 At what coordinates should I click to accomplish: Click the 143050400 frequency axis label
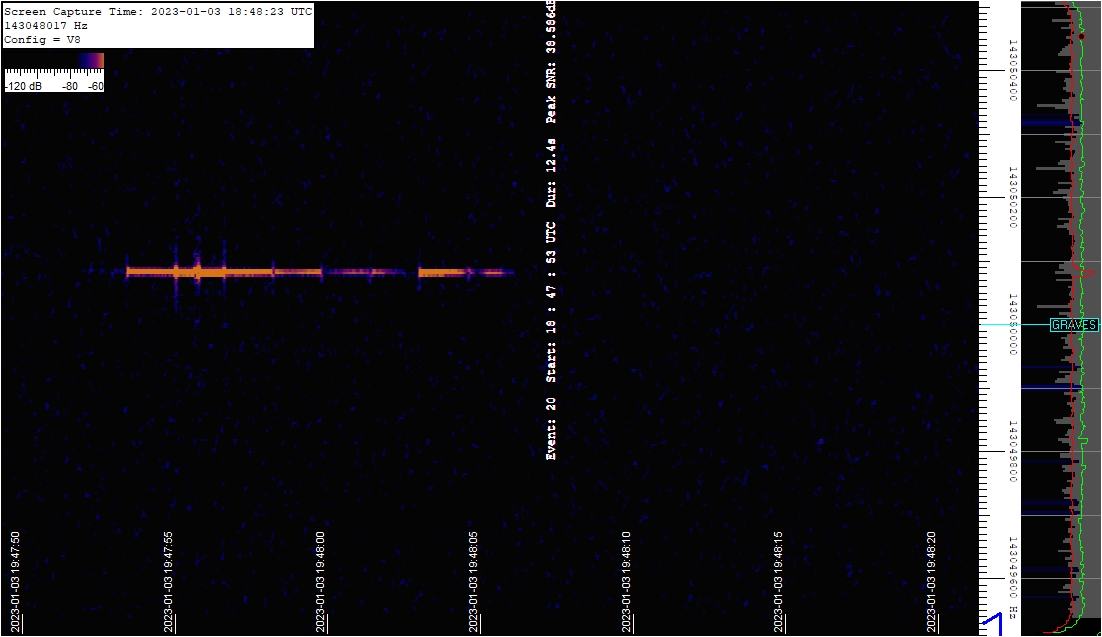click(1013, 70)
